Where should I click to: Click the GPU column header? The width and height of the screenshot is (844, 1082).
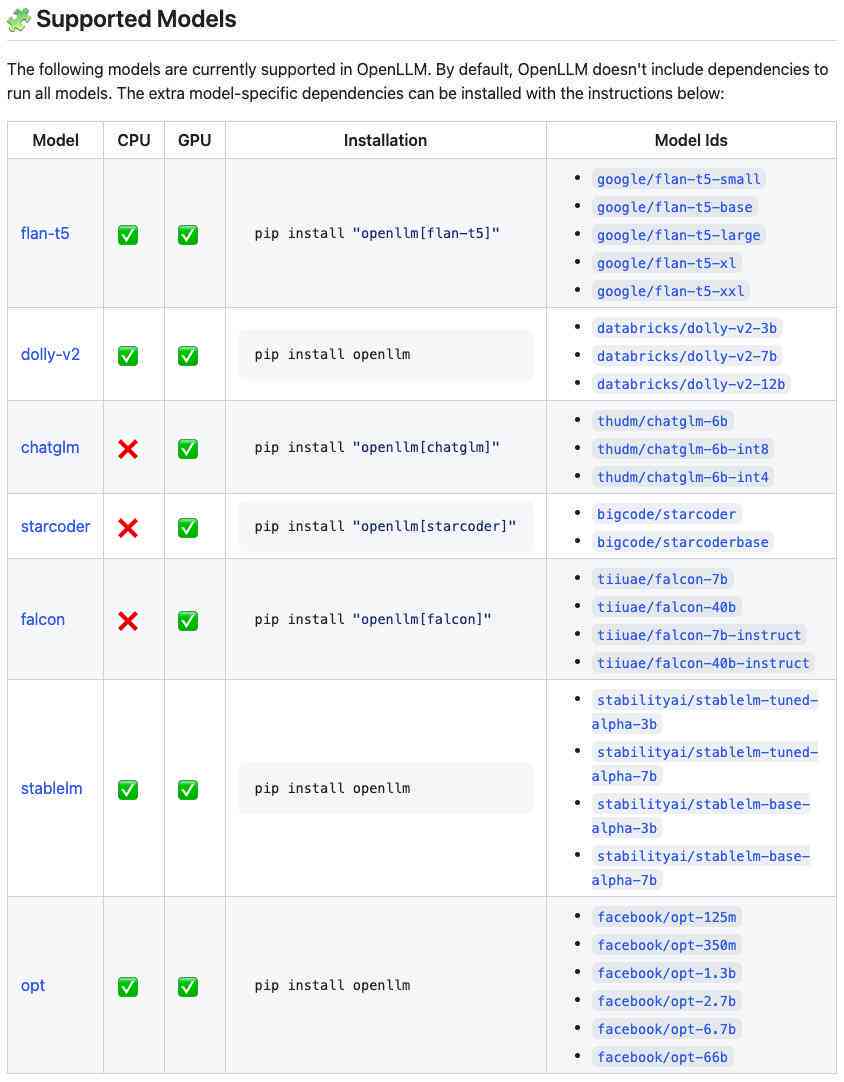tap(195, 140)
